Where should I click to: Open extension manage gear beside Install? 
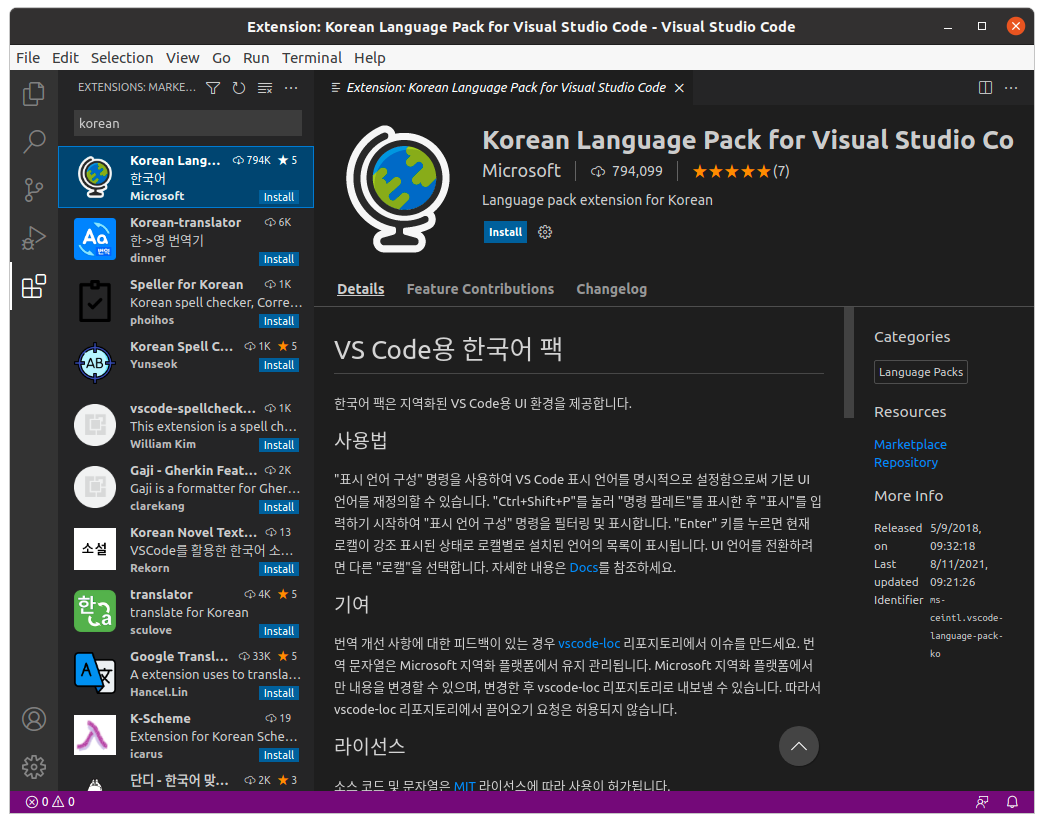pos(545,232)
